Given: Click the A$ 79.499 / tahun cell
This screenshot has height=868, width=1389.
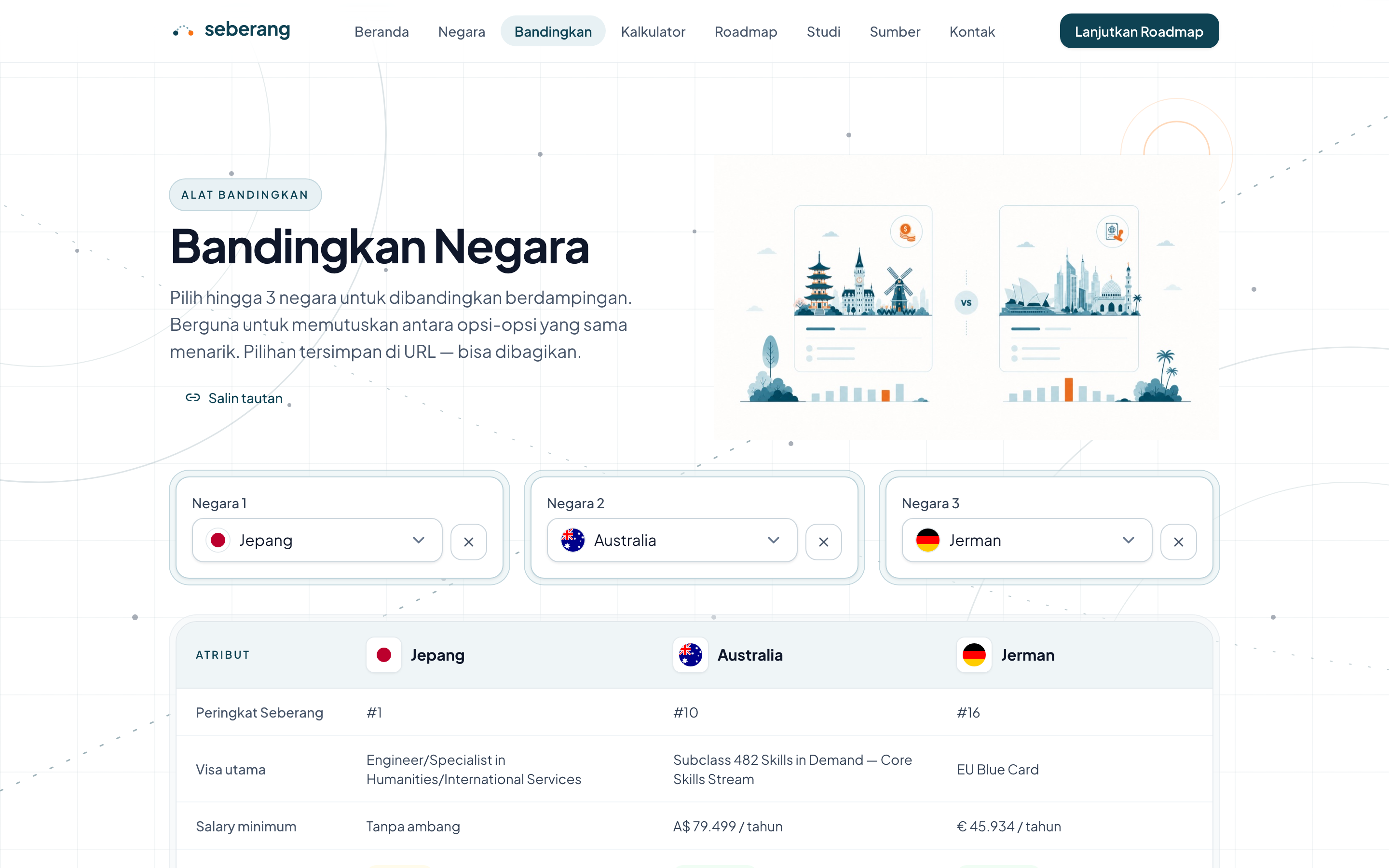Looking at the screenshot, I should [x=728, y=826].
